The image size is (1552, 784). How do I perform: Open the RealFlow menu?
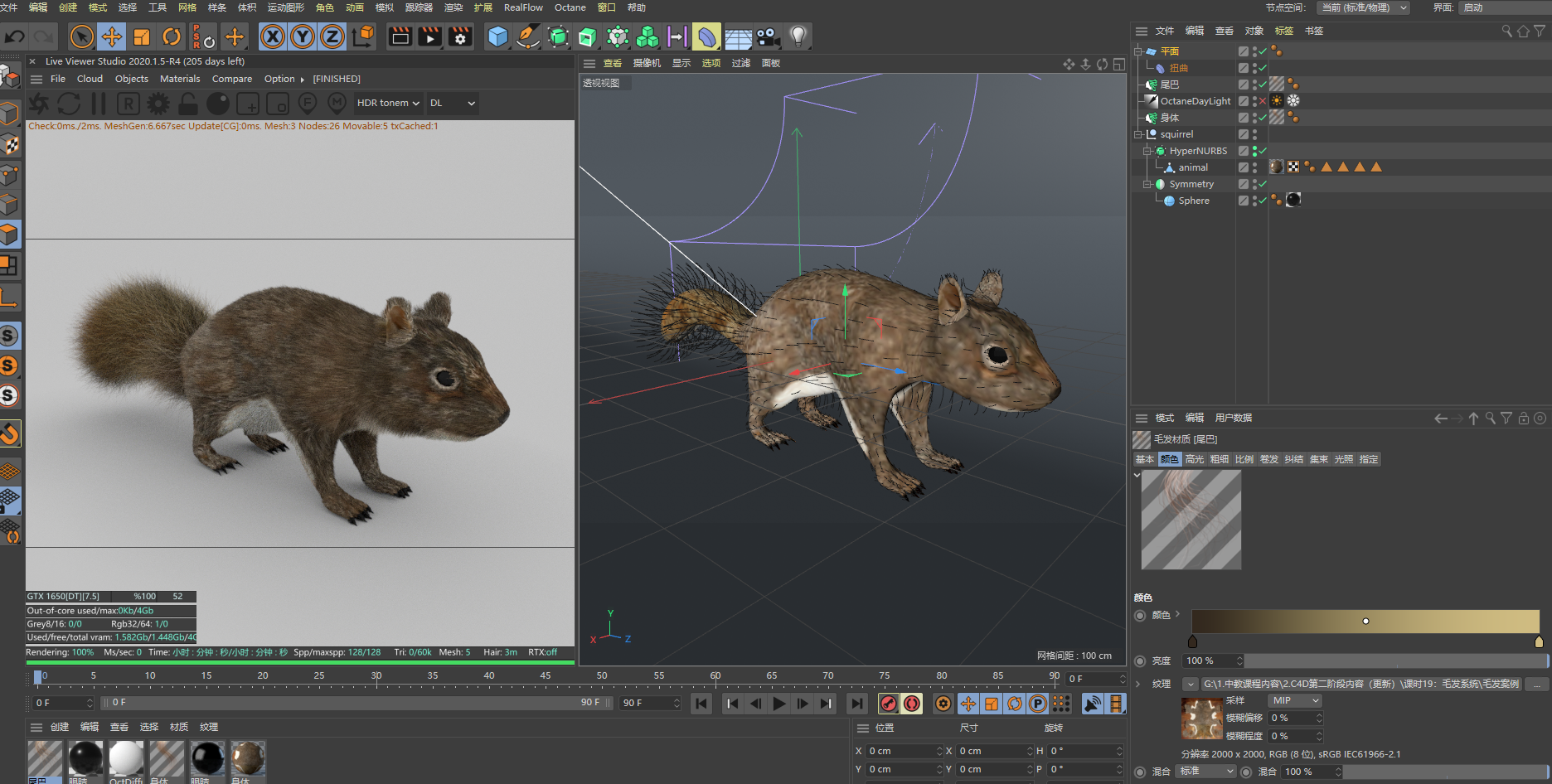[523, 7]
